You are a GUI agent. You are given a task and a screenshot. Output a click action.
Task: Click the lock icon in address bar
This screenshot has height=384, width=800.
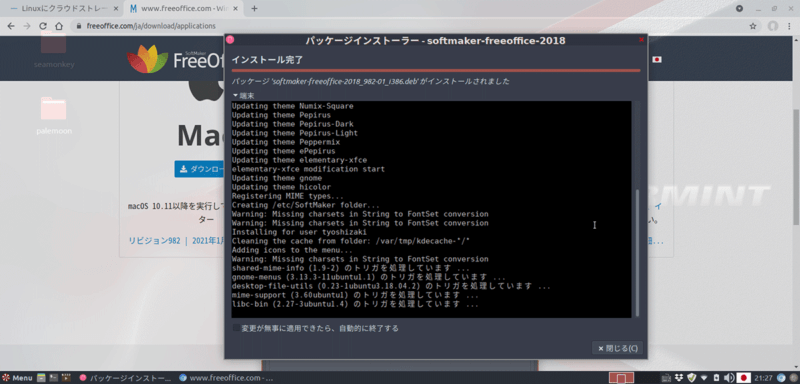(x=78, y=26)
